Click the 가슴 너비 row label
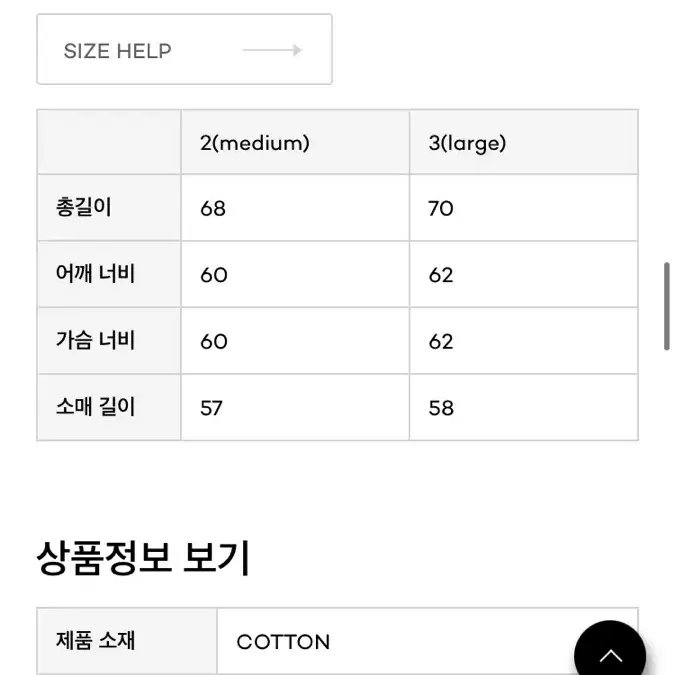This screenshot has width=675, height=675. click(x=96, y=341)
